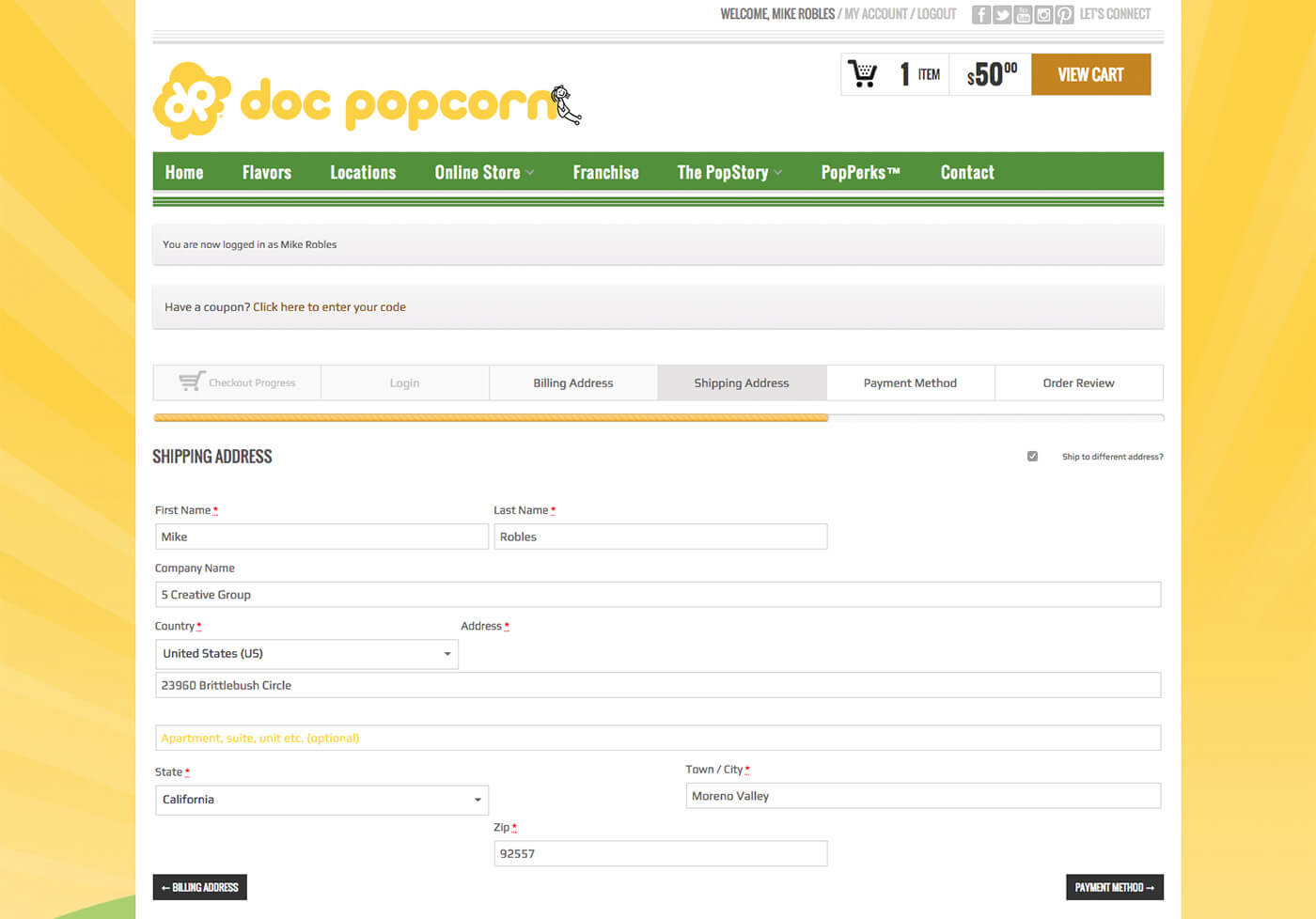Image resolution: width=1316 pixels, height=919 pixels.
Task: Expand The PopStory menu
Action: point(729,172)
